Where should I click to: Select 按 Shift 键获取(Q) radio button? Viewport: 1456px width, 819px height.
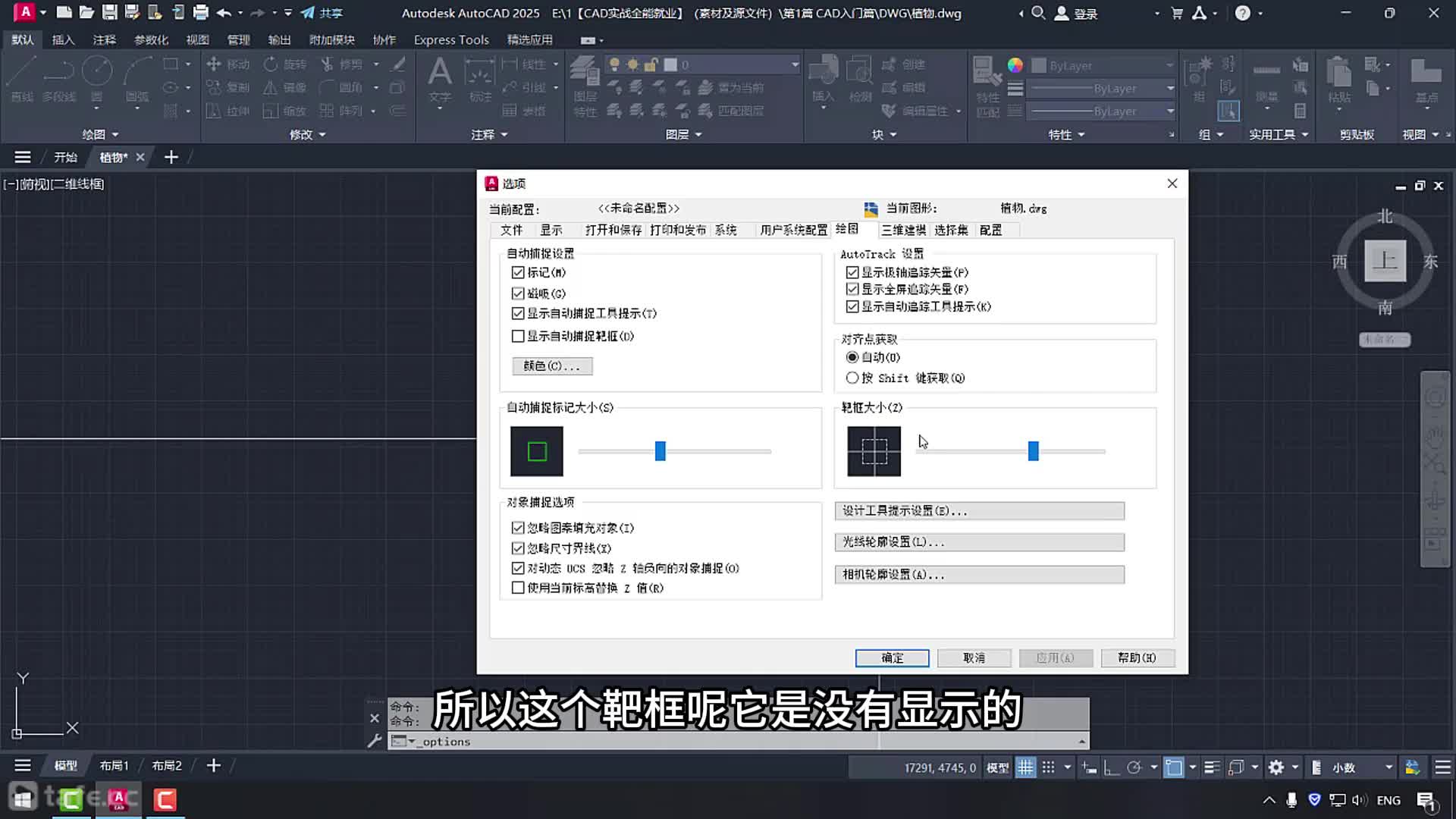pos(852,378)
